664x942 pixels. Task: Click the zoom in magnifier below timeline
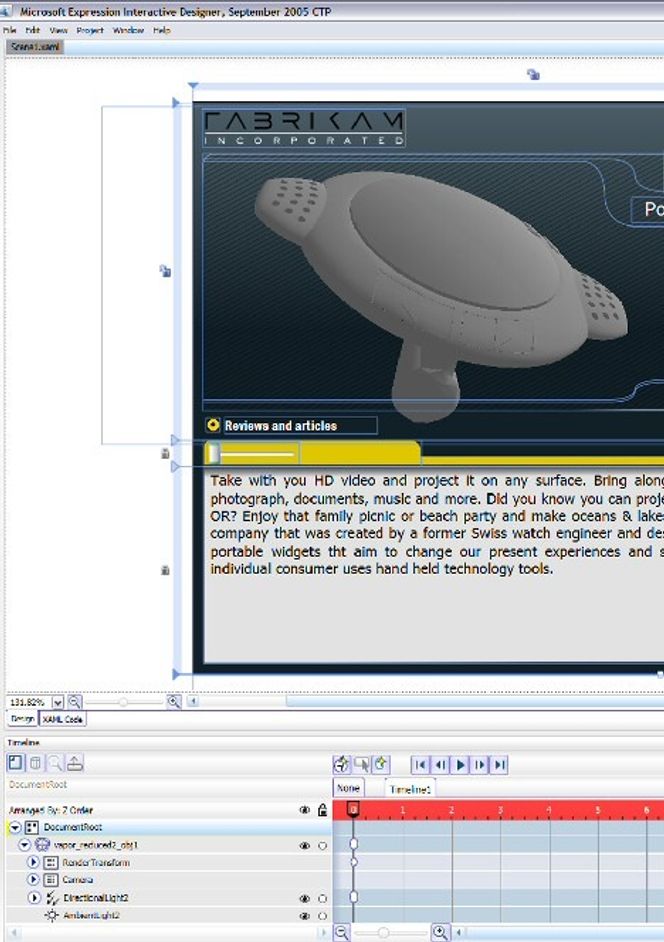pos(440,932)
